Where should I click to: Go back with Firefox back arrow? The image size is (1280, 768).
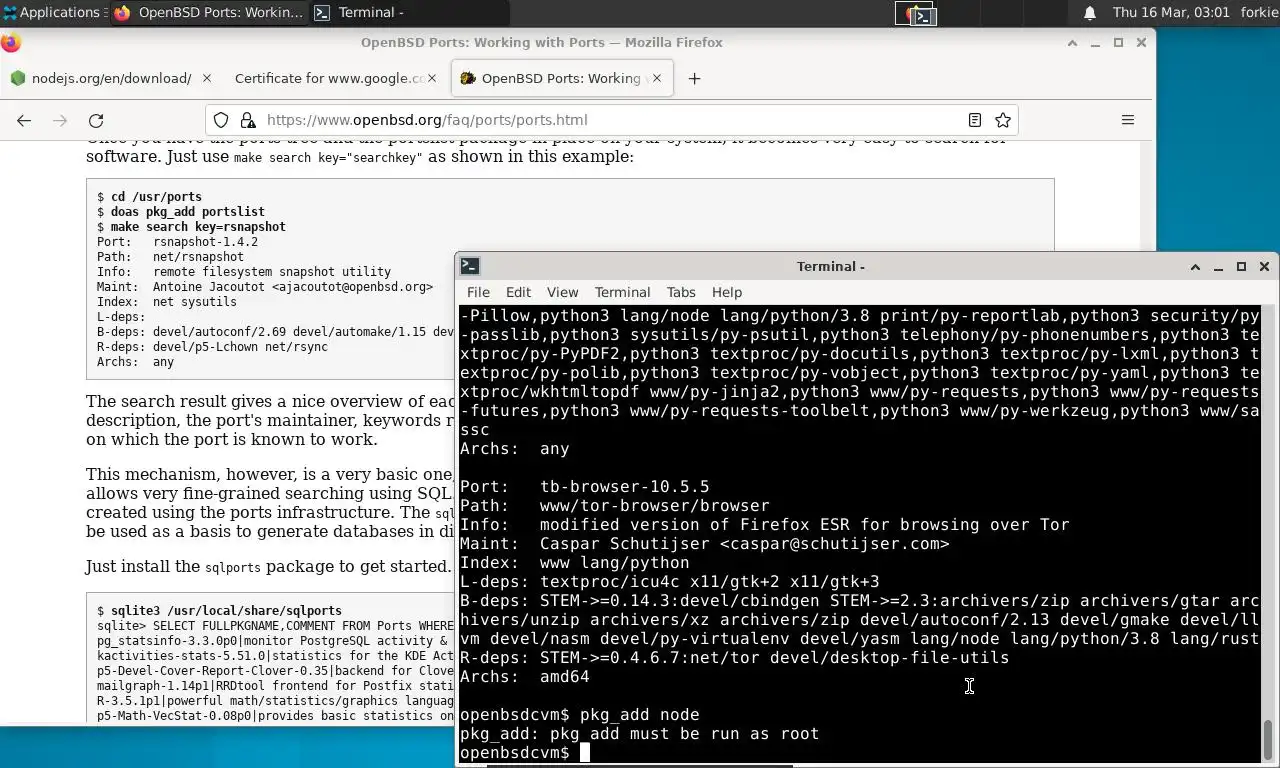click(x=24, y=120)
